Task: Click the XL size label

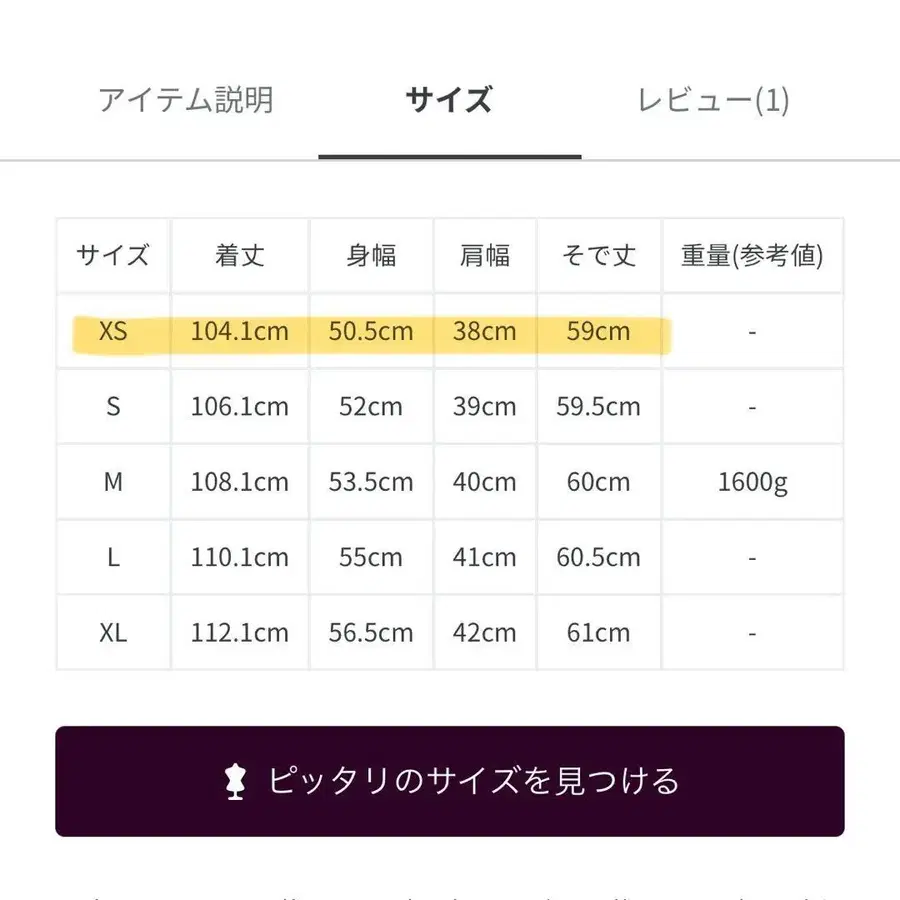Action: 113,632
